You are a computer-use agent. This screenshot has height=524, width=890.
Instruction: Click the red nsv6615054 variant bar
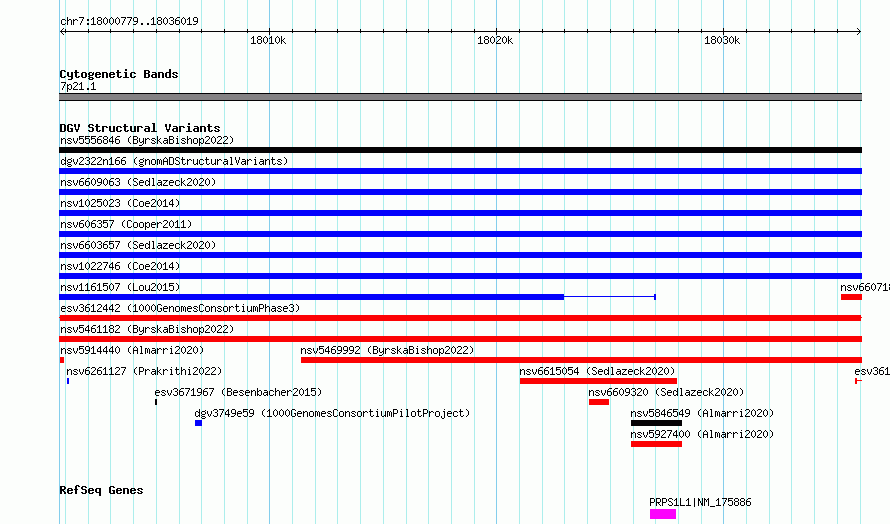(598, 381)
